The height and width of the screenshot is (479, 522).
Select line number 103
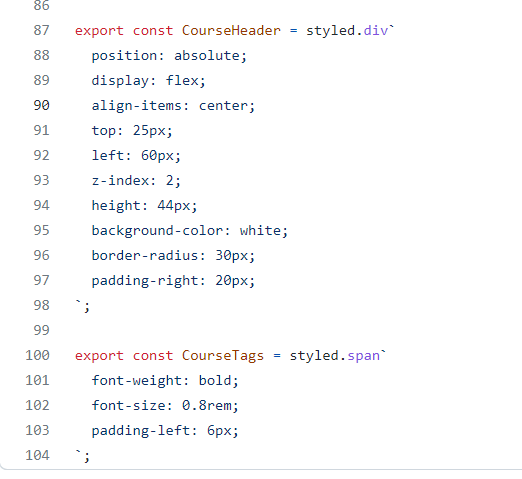coord(38,430)
